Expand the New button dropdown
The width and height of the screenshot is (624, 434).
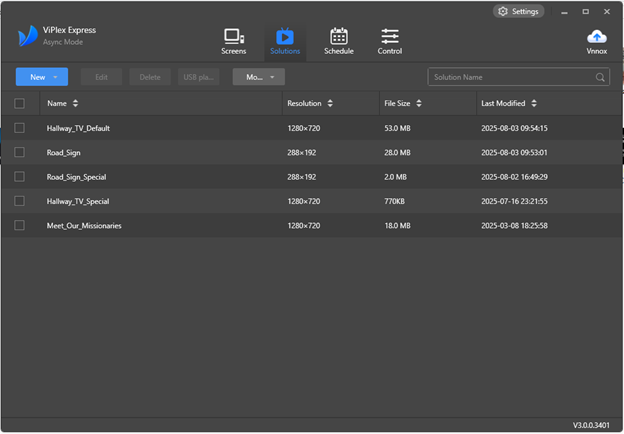pos(56,77)
